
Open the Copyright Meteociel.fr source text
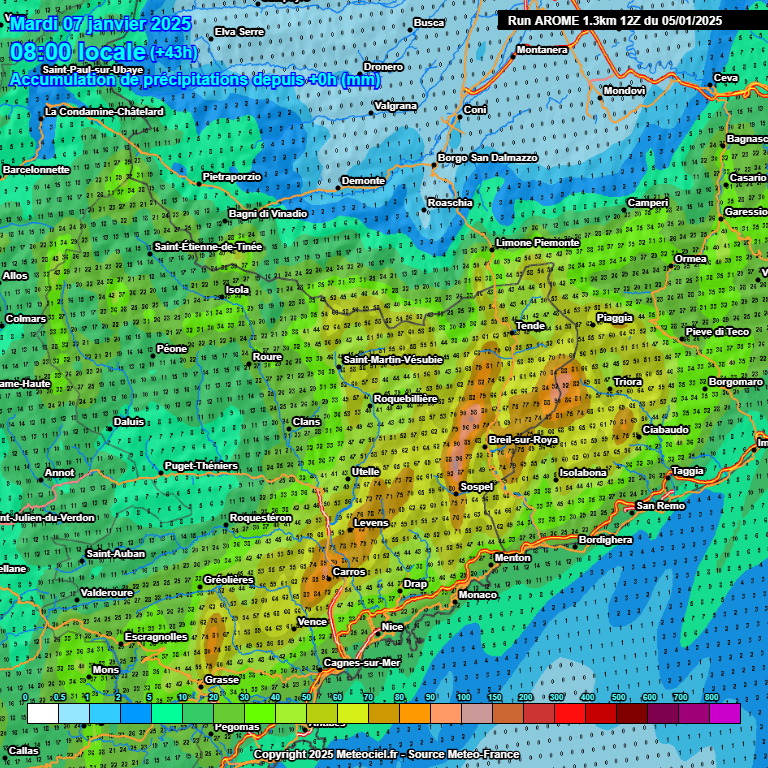click(386, 754)
